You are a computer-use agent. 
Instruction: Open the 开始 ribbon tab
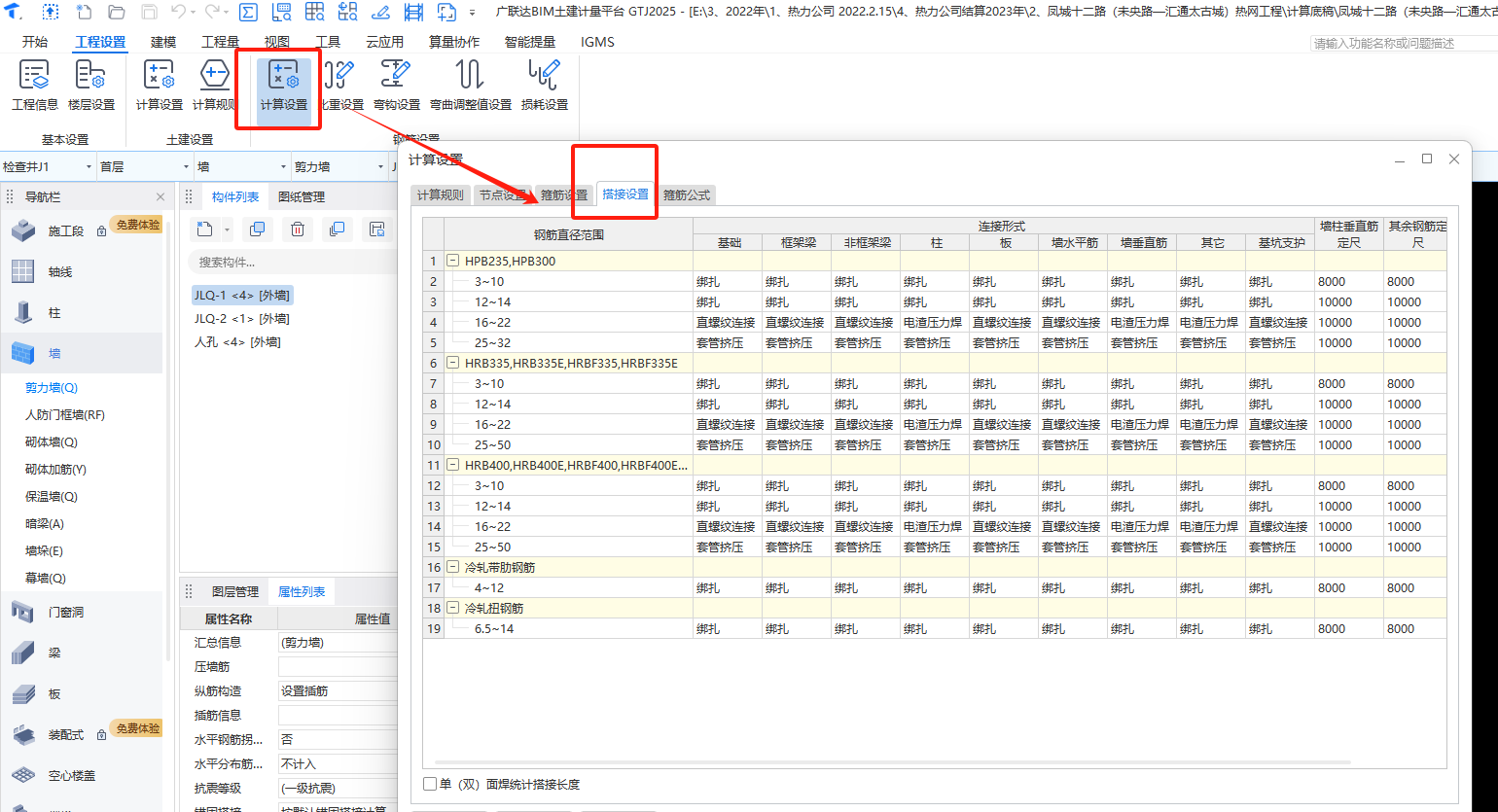pos(35,42)
